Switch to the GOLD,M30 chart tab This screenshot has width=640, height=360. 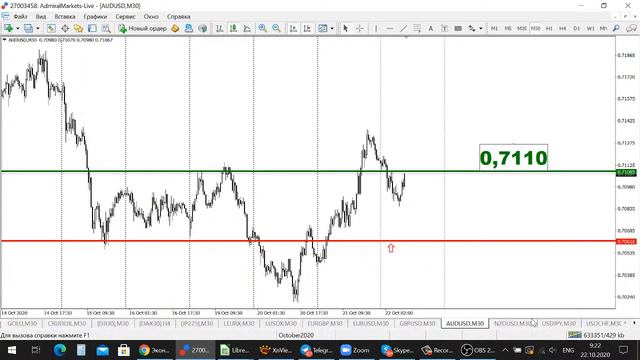pos(22,323)
